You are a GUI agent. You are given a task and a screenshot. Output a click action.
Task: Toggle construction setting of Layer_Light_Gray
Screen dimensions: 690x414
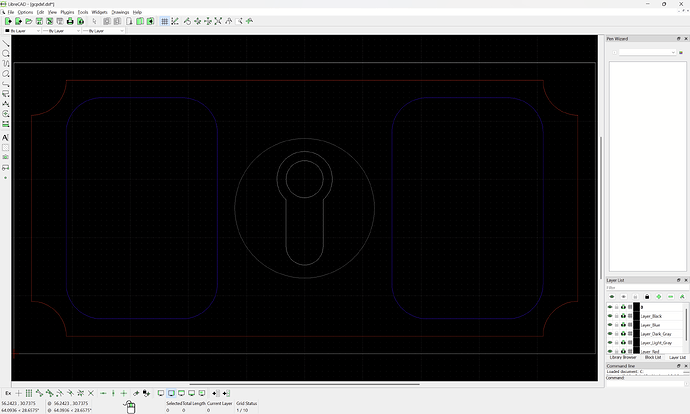tap(630, 342)
